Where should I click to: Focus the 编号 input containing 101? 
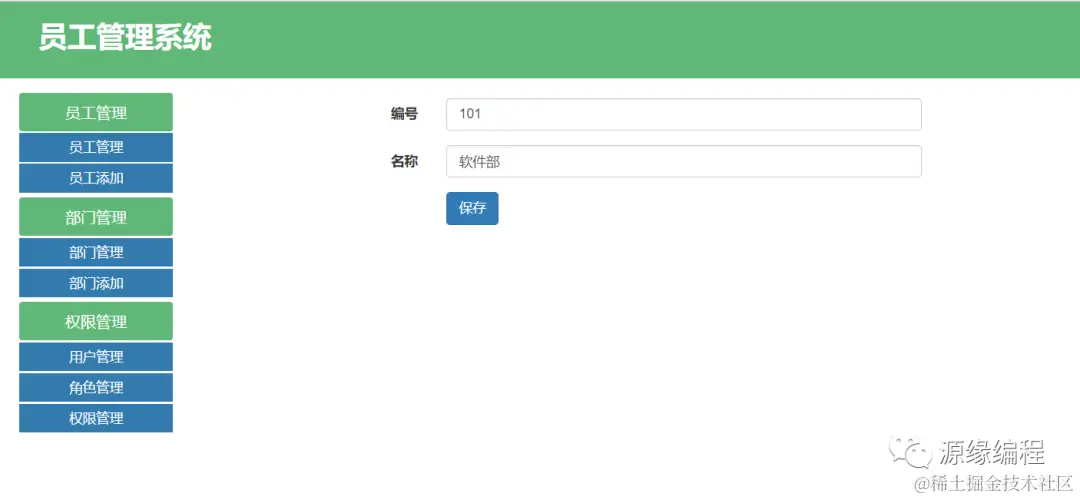click(683, 114)
